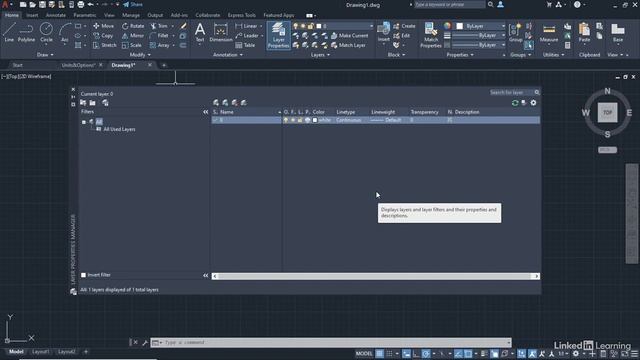
Task: Toggle layer 0 On/Off lightbulb
Action: click(x=286, y=120)
